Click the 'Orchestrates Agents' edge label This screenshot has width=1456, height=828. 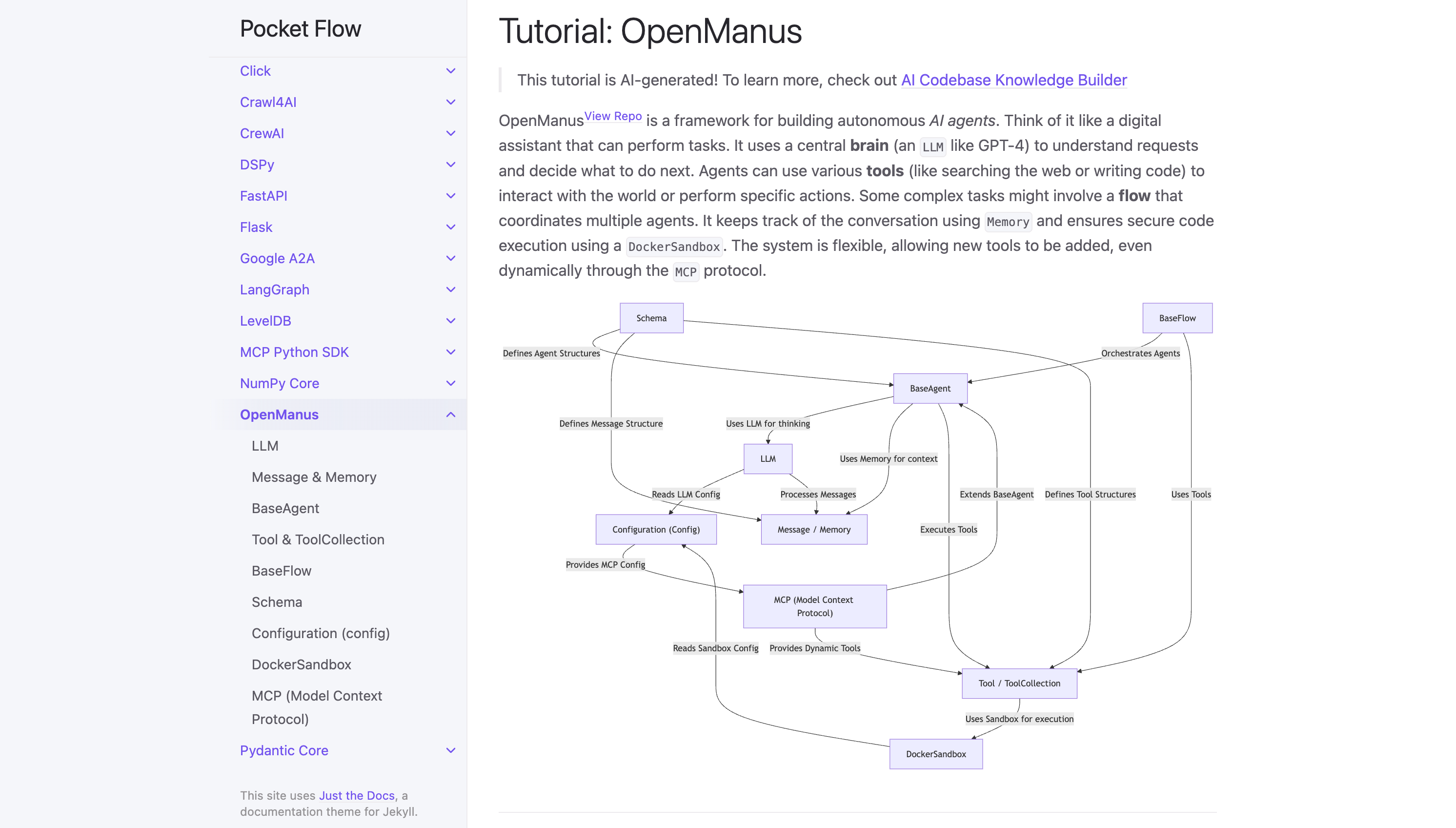click(1141, 354)
